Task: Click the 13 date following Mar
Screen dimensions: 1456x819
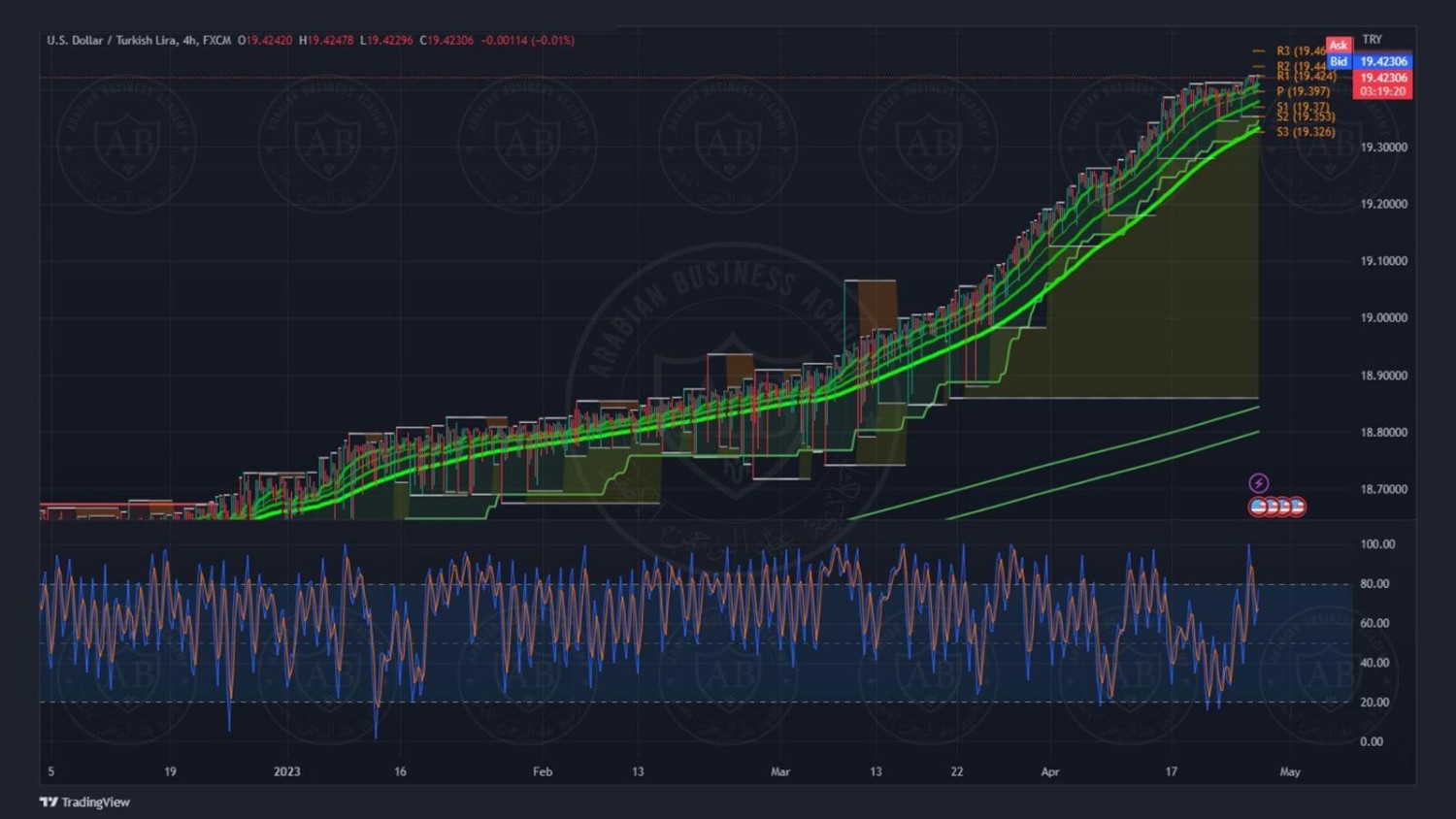Action: [876, 772]
